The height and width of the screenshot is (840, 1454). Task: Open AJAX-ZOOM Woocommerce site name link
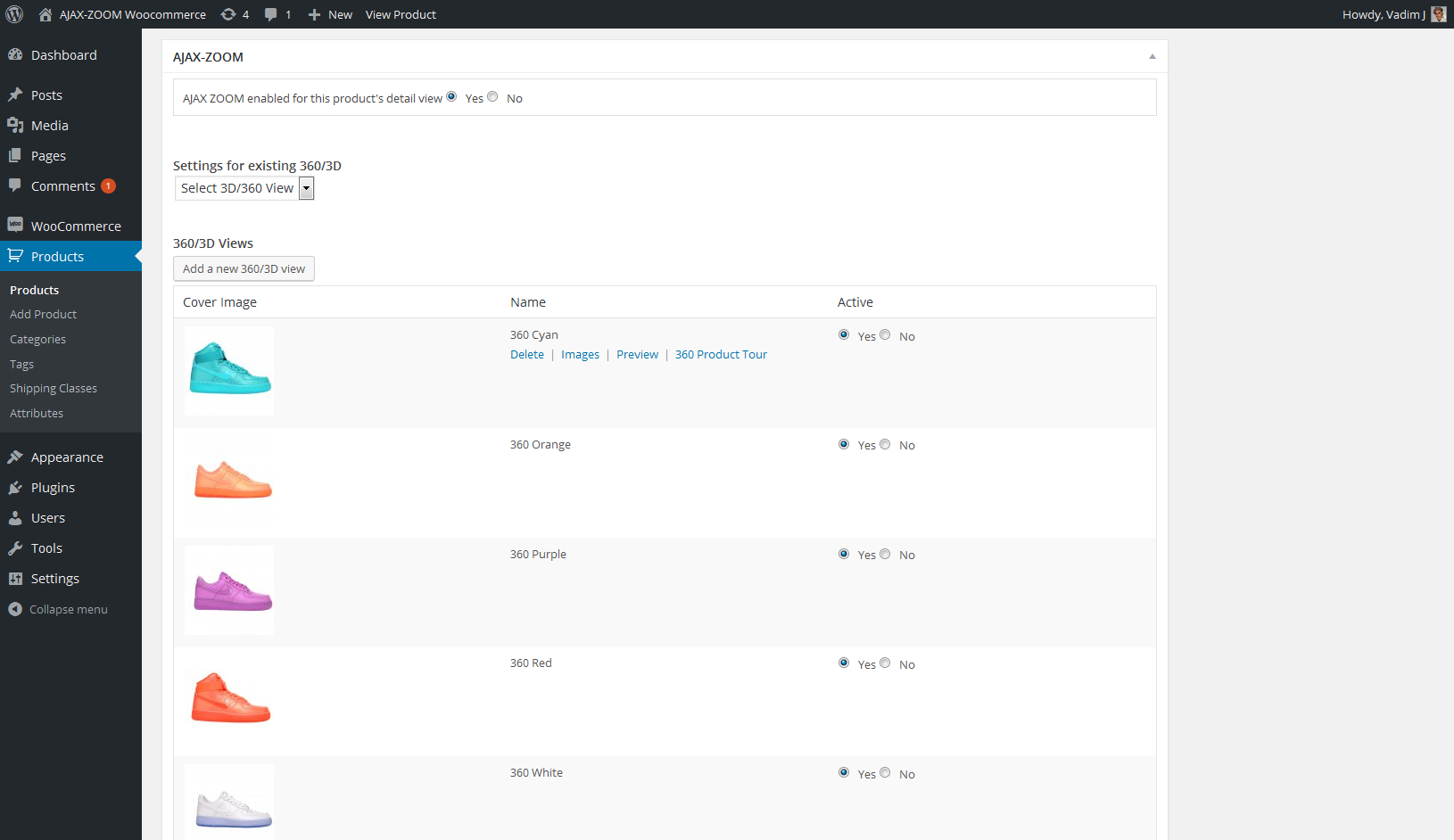[133, 14]
